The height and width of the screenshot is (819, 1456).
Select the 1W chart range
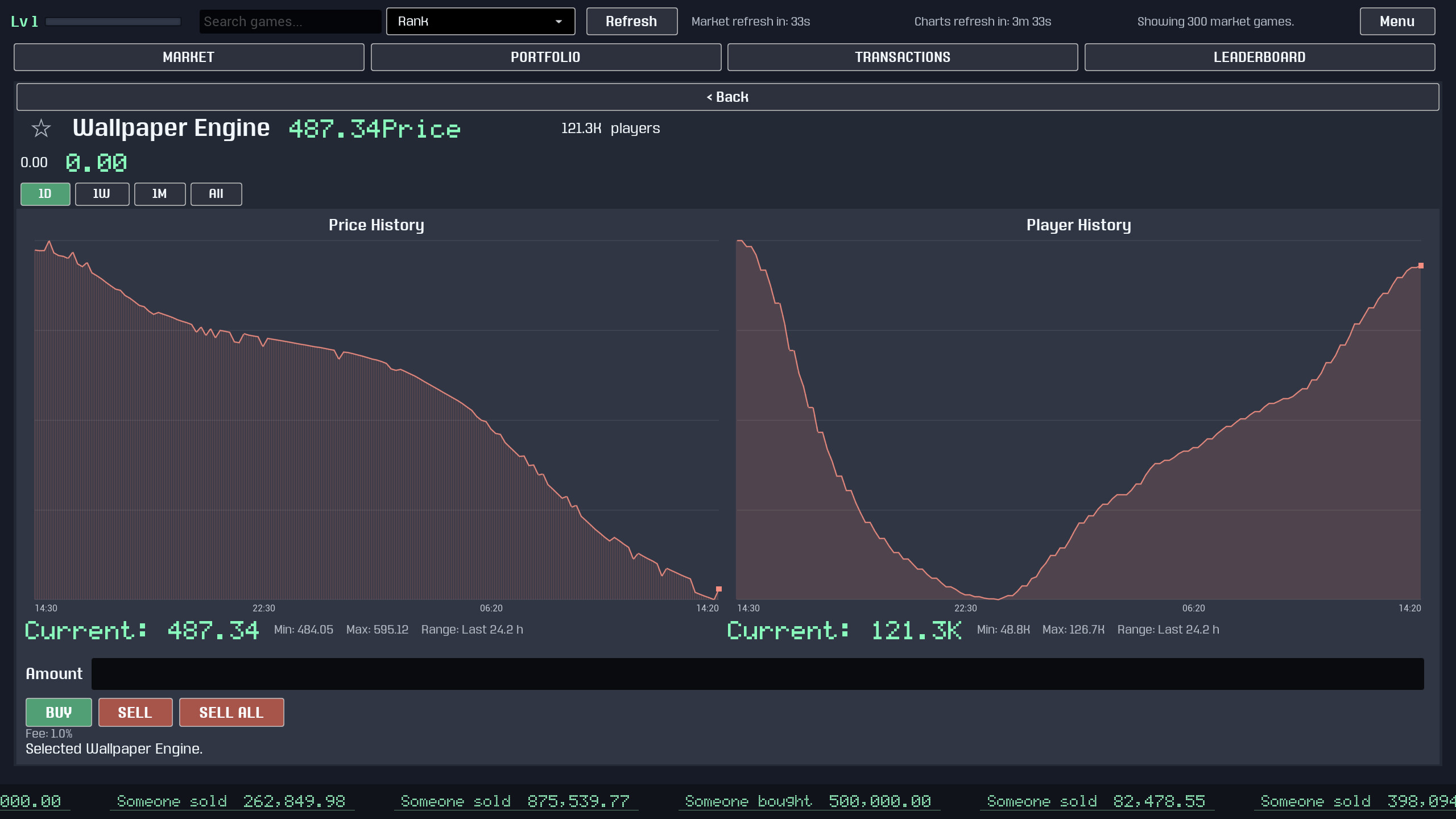102,194
